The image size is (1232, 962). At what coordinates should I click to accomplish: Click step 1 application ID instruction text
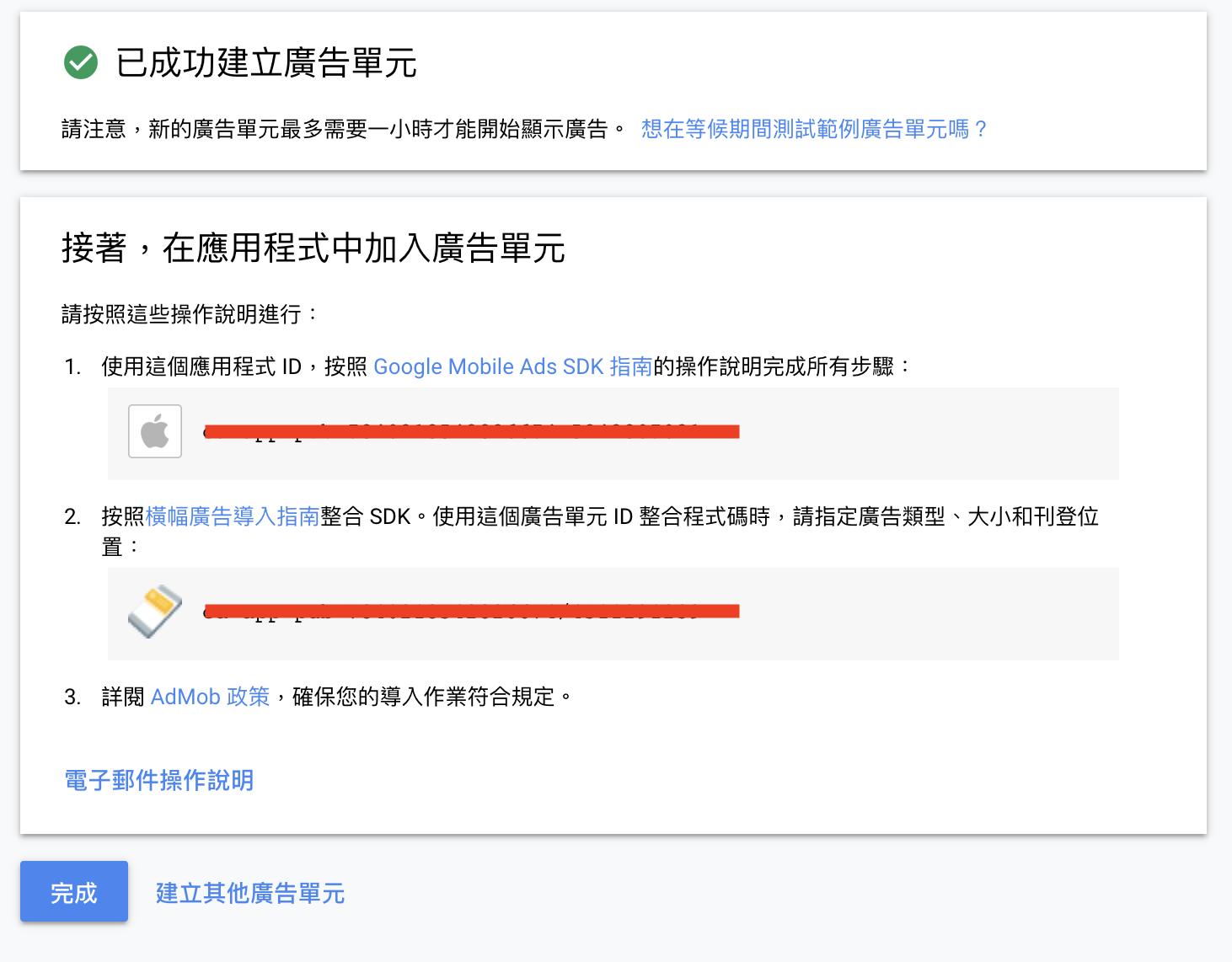point(507,366)
